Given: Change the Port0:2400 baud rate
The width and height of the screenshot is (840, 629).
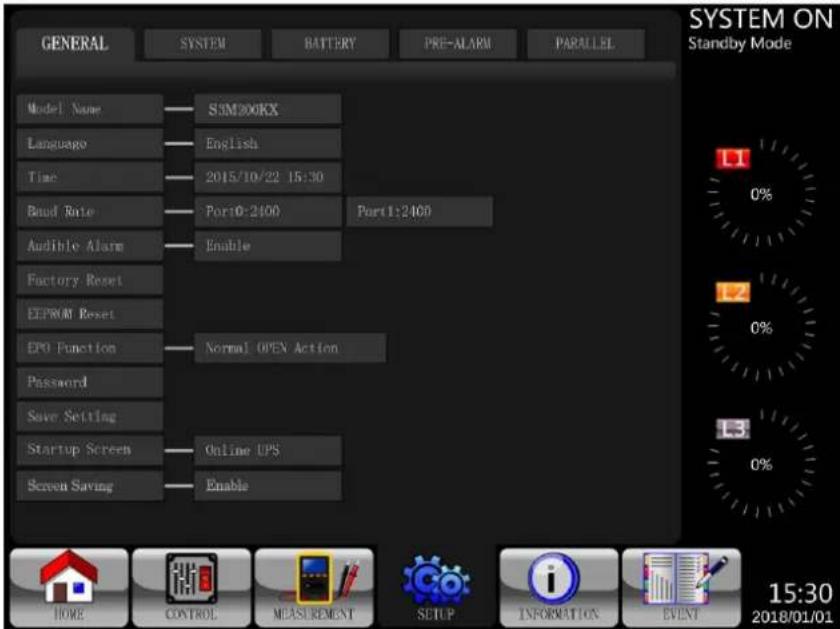Looking at the screenshot, I should [268, 211].
